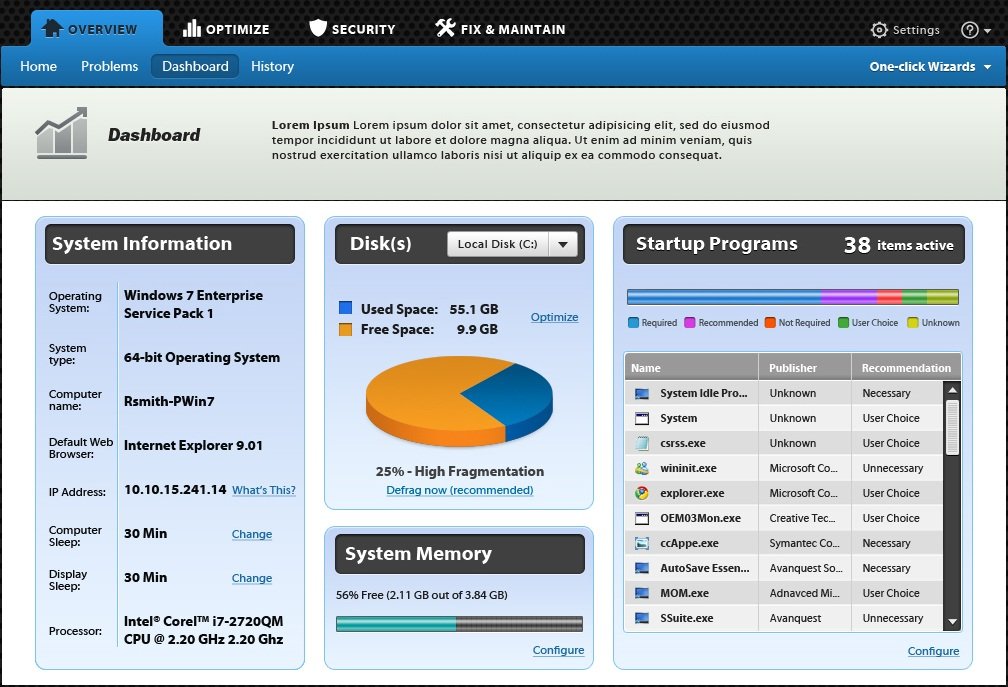Go to Fix & Maintain tab

500,29
